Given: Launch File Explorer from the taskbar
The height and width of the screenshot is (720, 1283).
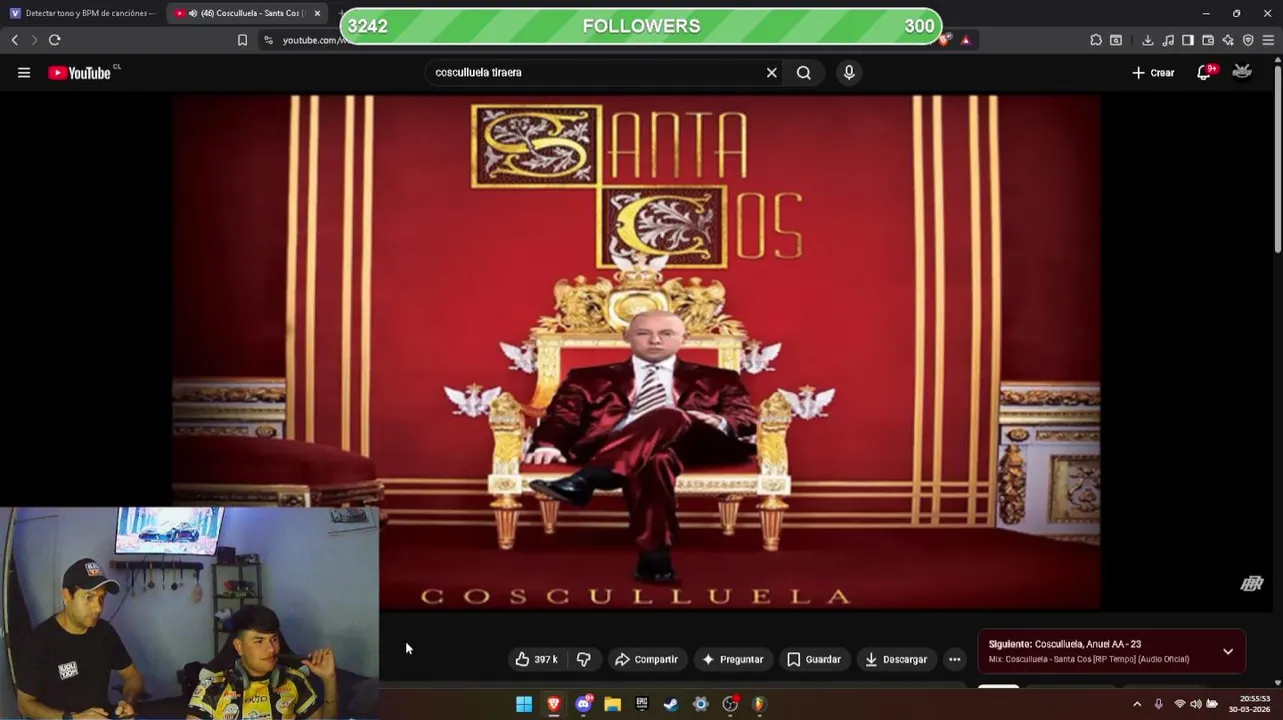Looking at the screenshot, I should click(612, 704).
